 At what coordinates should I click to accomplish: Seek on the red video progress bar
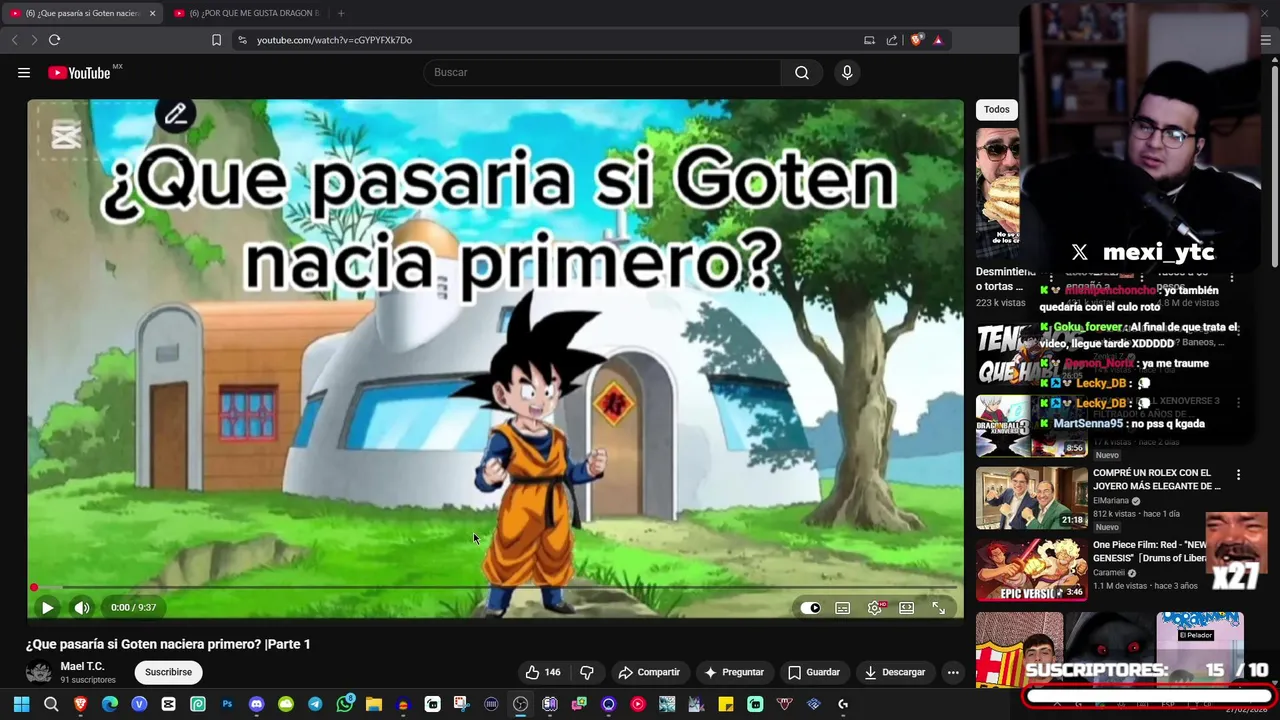[496, 587]
